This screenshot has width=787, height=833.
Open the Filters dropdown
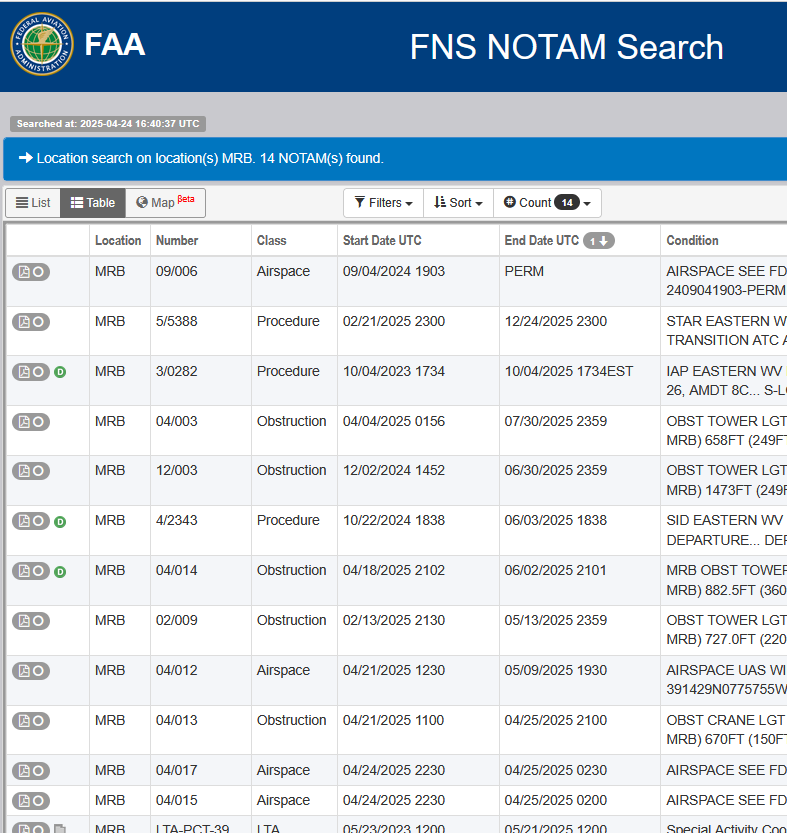click(x=383, y=203)
